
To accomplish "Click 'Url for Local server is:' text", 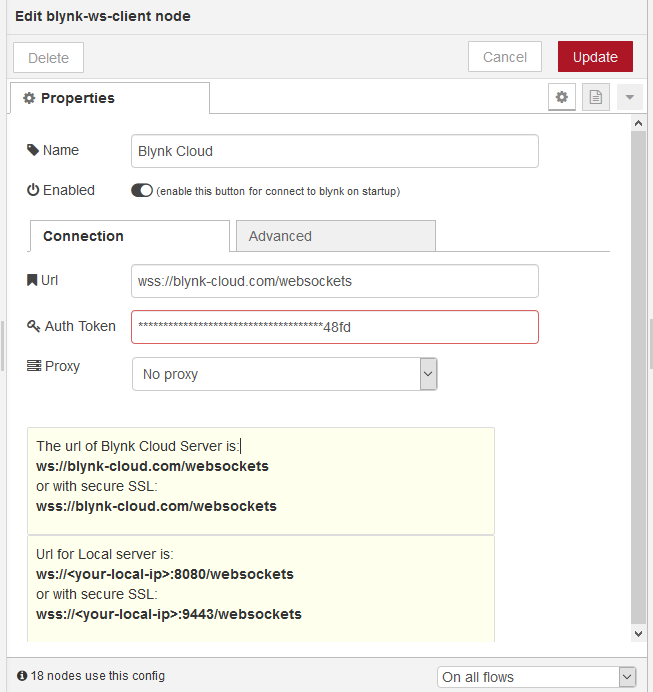I will (105, 554).
